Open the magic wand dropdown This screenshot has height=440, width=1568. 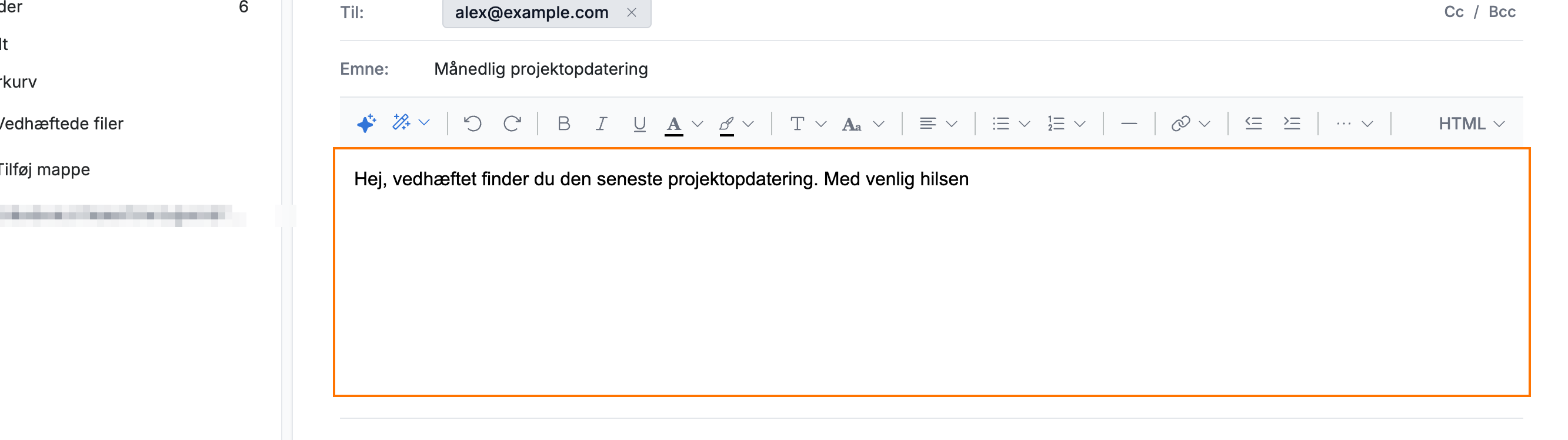pos(424,123)
